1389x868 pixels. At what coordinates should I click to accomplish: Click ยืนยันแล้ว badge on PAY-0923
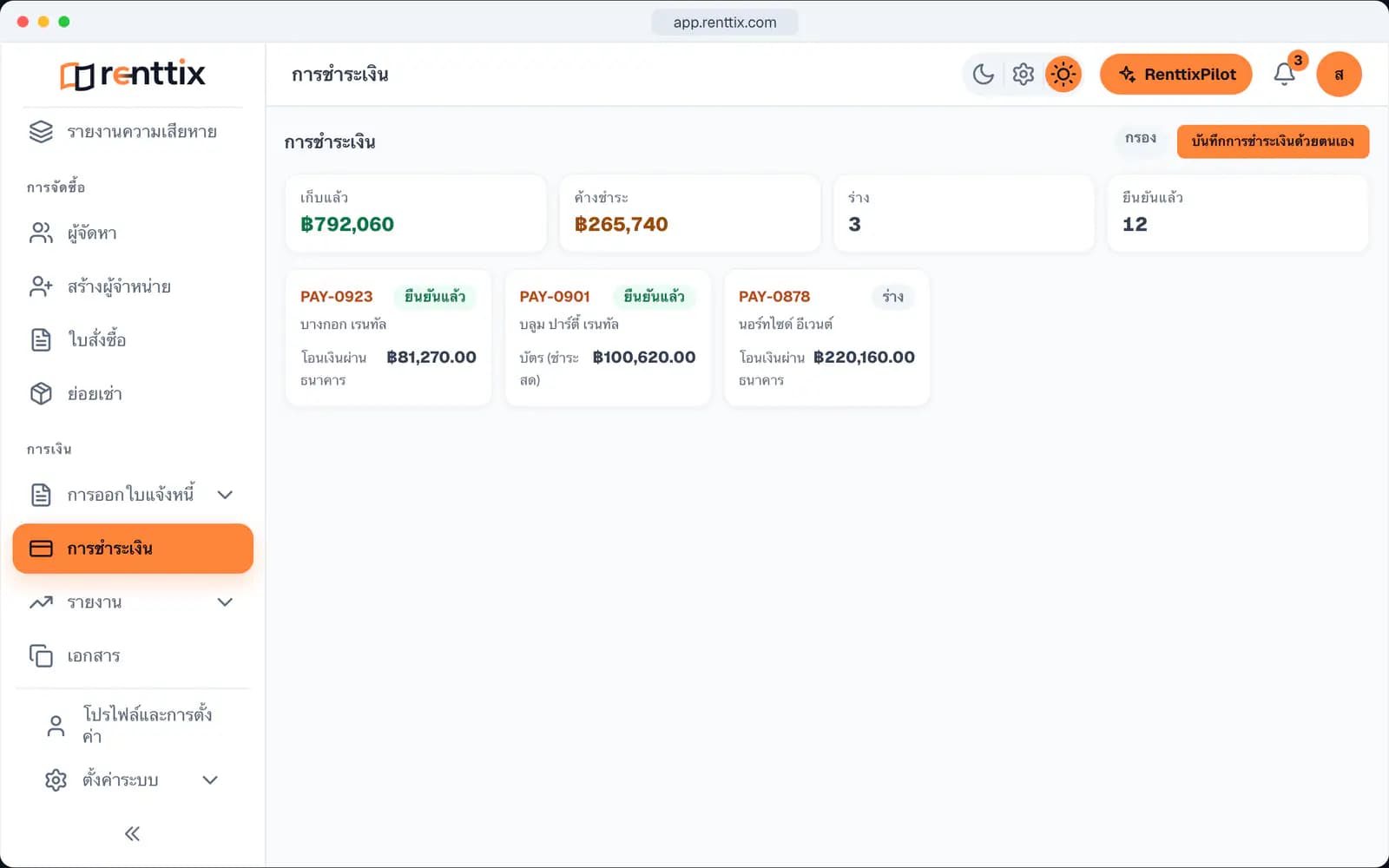(x=435, y=297)
